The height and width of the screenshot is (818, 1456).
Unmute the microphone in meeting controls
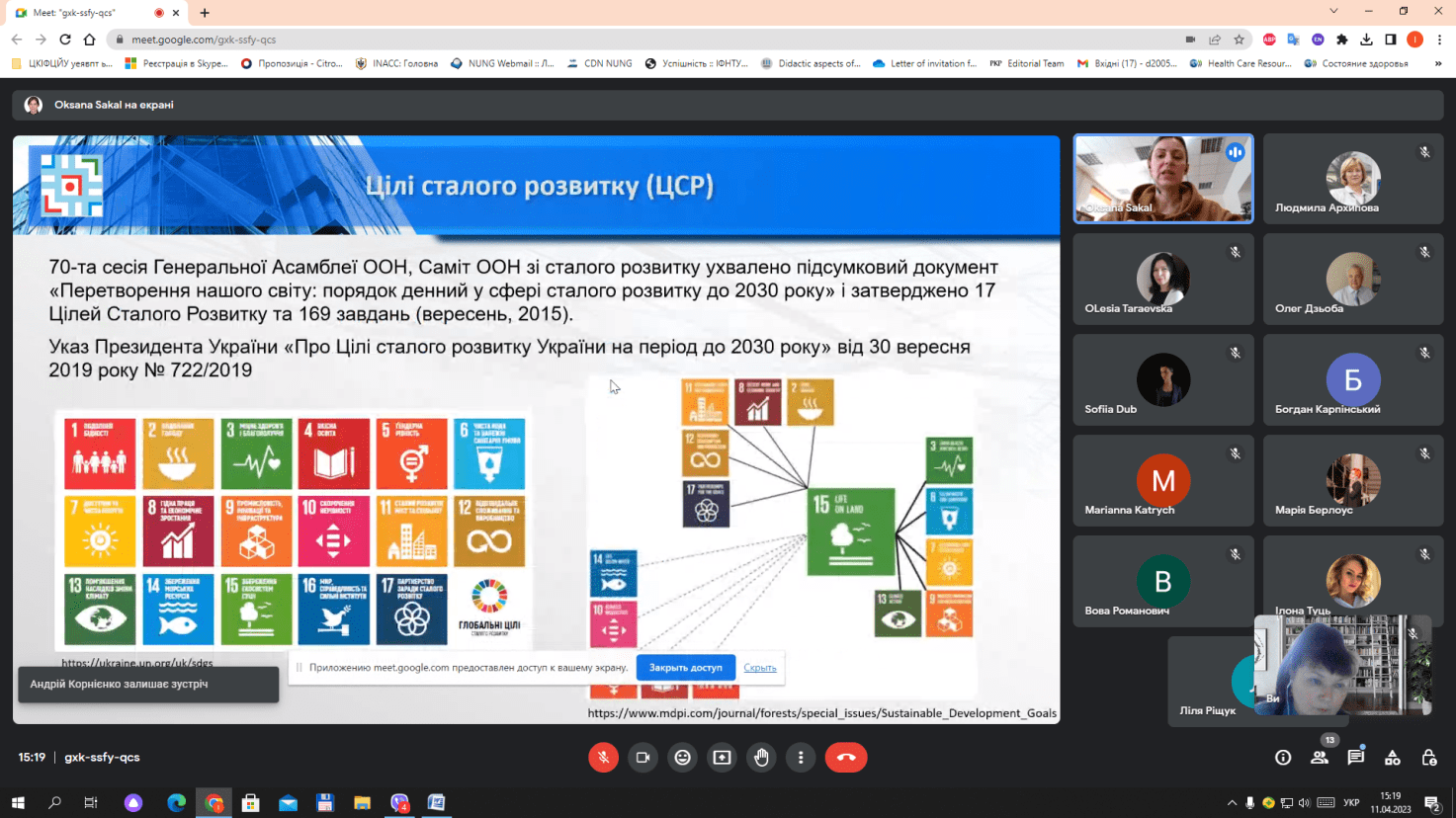click(x=603, y=757)
